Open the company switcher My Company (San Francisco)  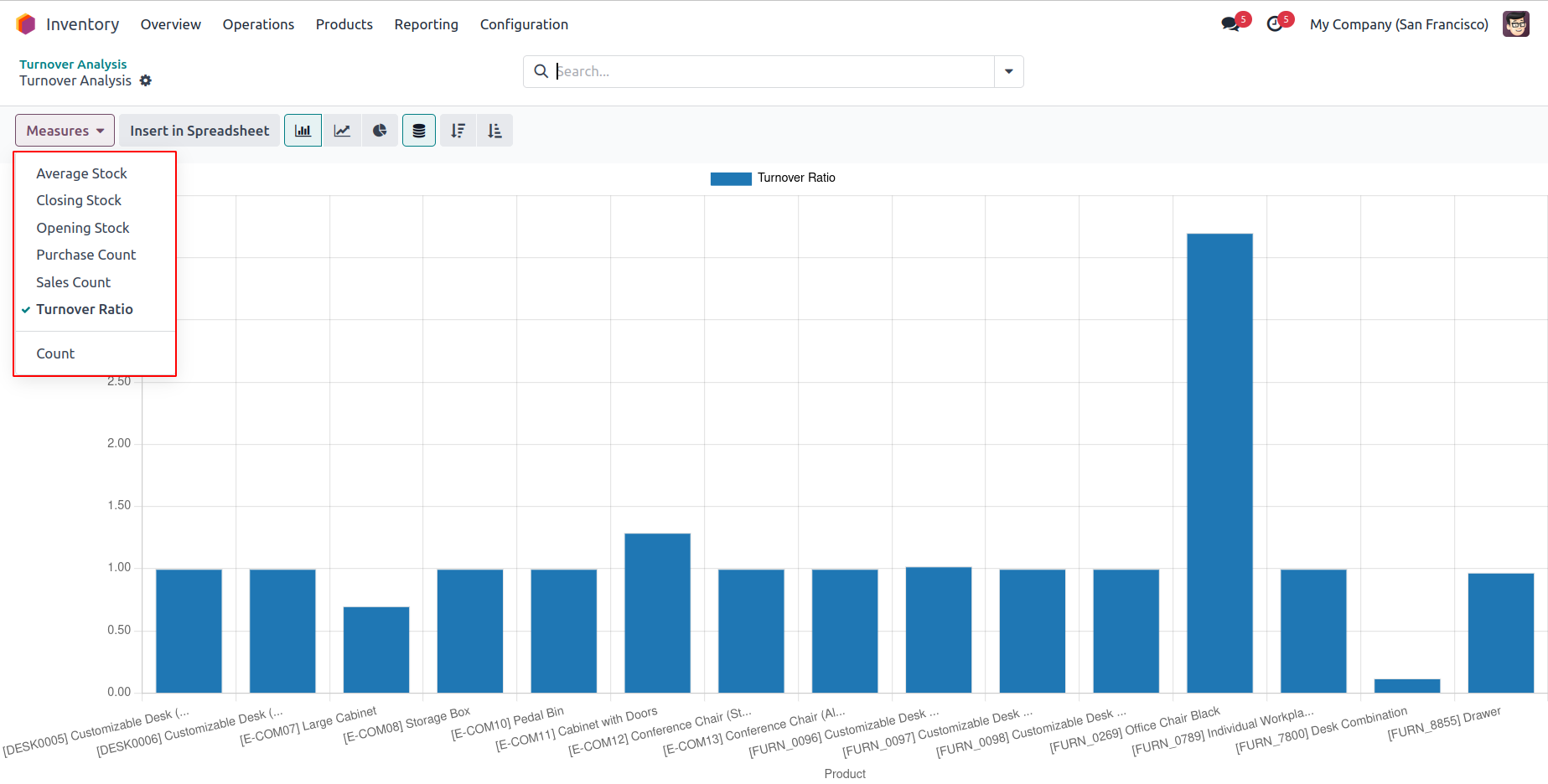pos(1398,24)
